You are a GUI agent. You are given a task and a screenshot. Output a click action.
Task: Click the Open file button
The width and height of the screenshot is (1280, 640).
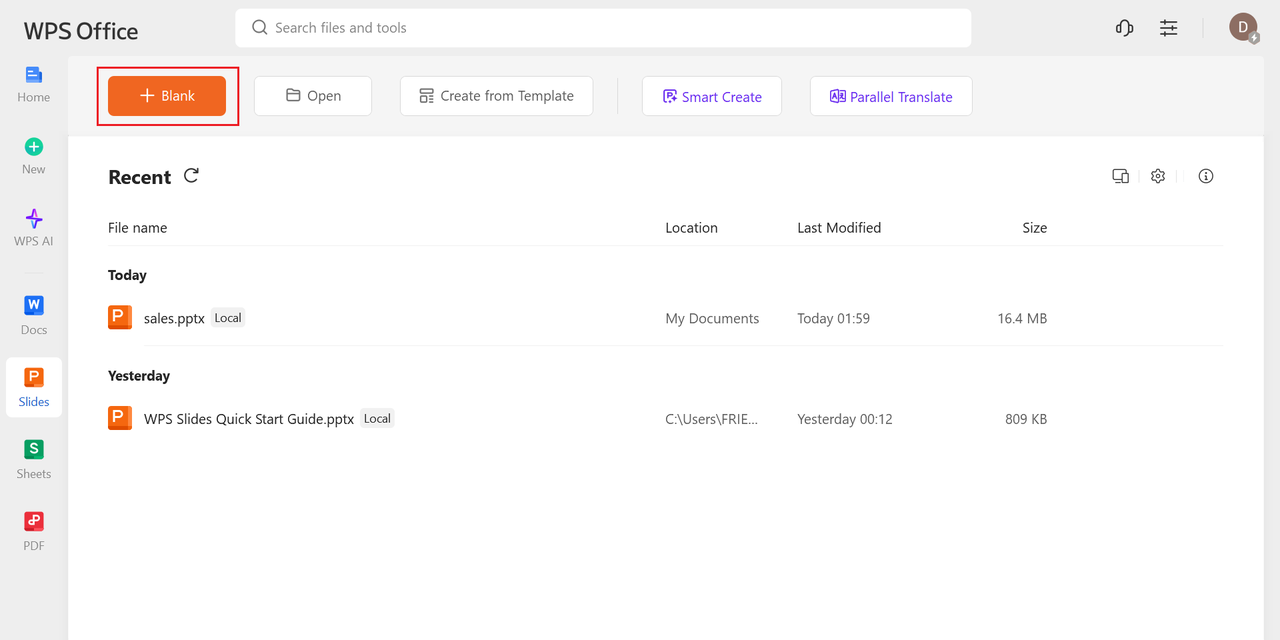click(313, 96)
